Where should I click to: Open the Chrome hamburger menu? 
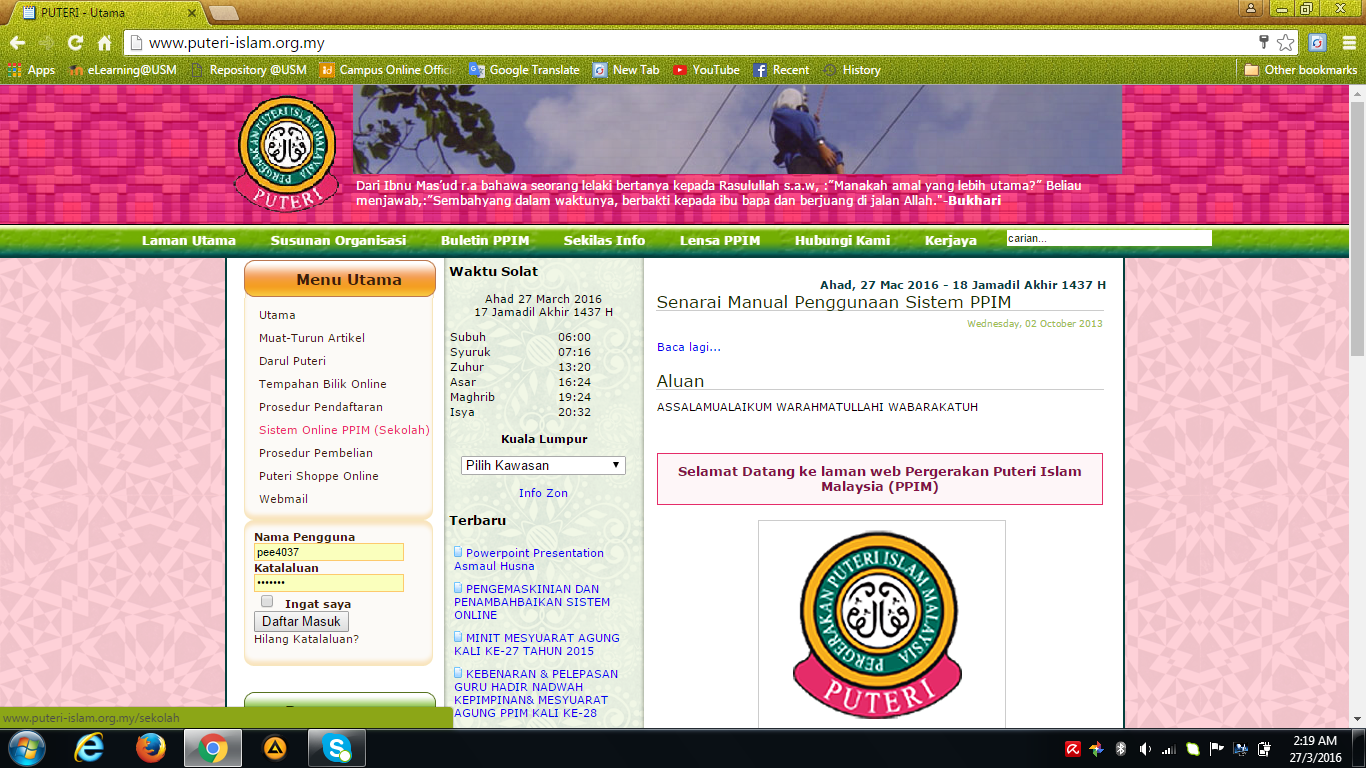(1349, 43)
